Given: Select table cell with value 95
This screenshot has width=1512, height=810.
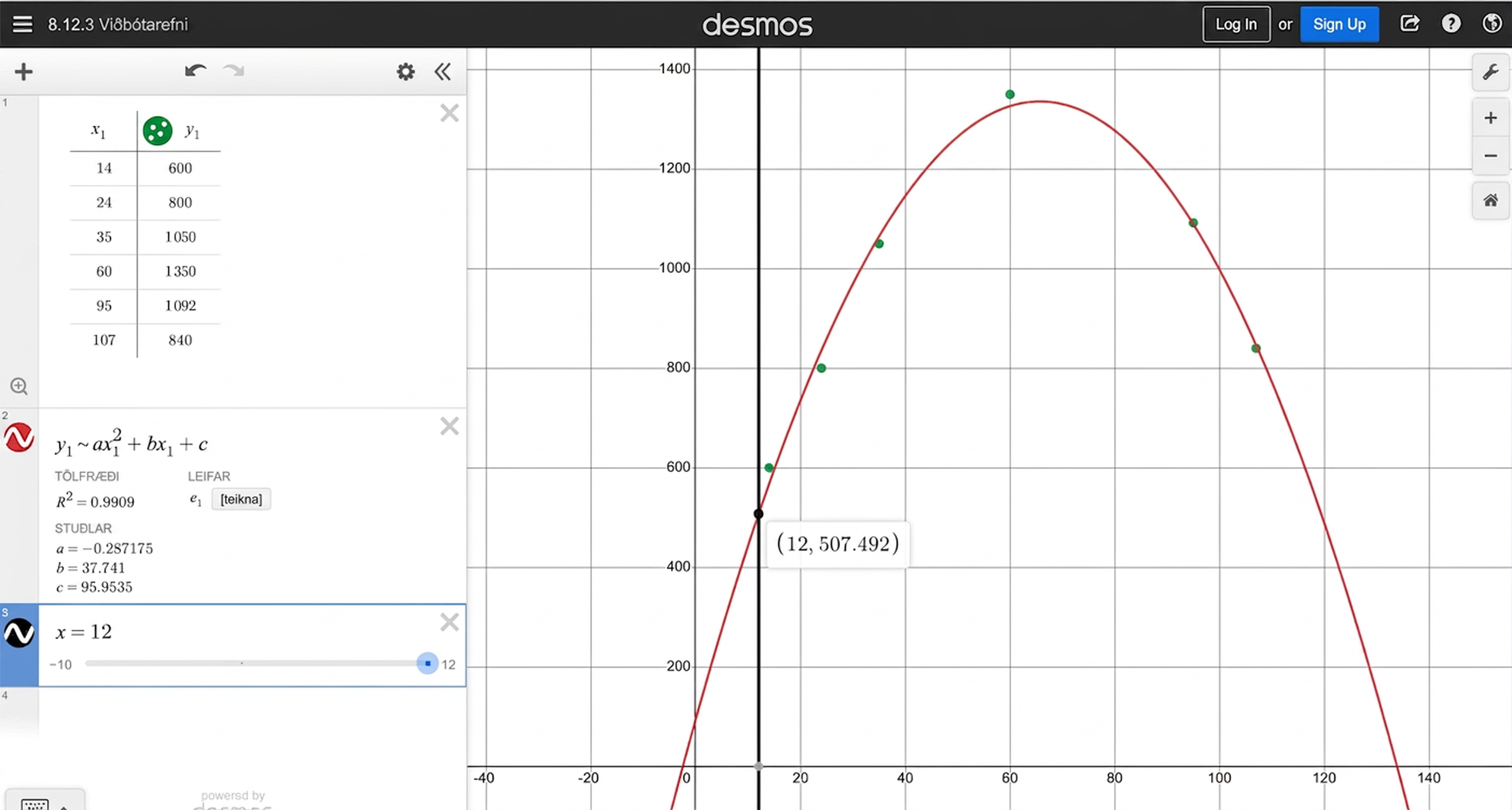Looking at the screenshot, I should (104, 306).
